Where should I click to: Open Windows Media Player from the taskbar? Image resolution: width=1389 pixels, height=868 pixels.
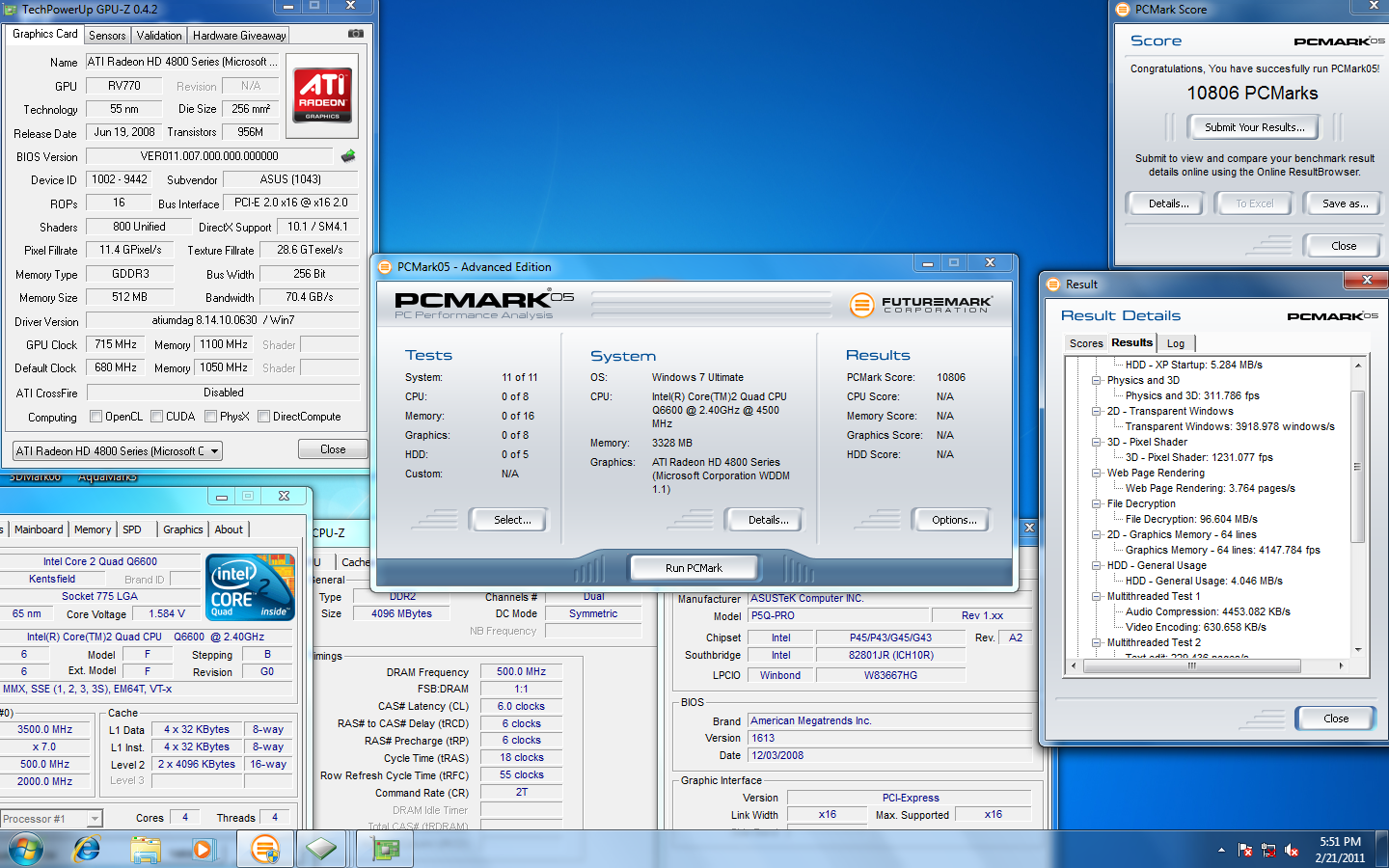(203, 850)
